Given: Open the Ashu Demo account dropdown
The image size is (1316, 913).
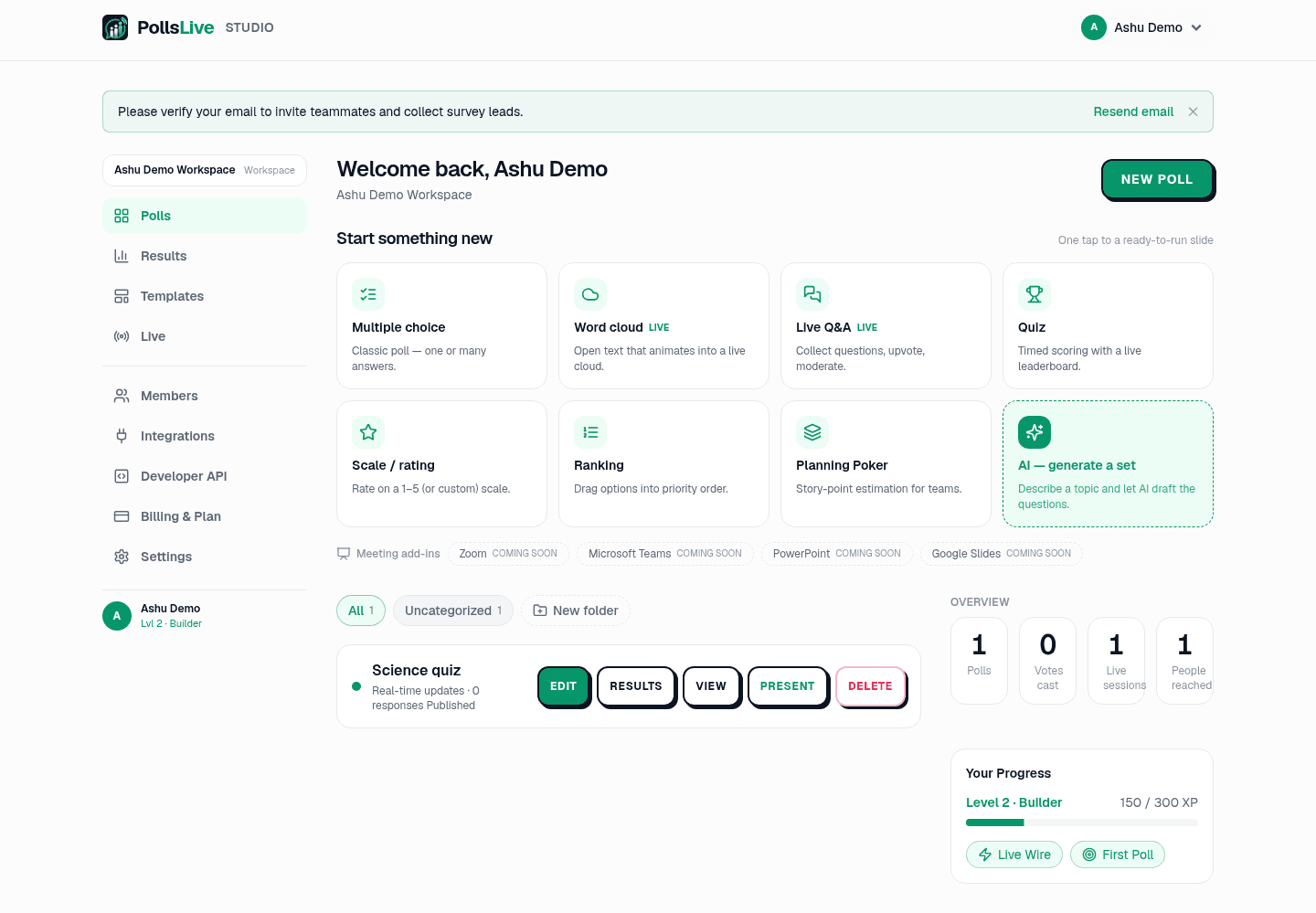Looking at the screenshot, I should (1141, 27).
